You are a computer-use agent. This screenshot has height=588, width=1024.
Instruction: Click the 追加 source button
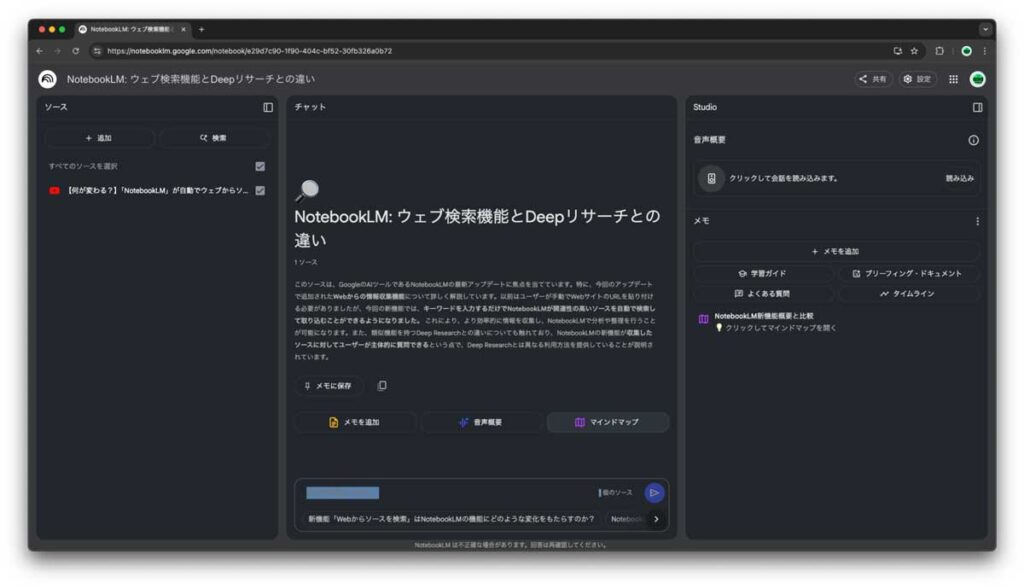tap(99, 138)
